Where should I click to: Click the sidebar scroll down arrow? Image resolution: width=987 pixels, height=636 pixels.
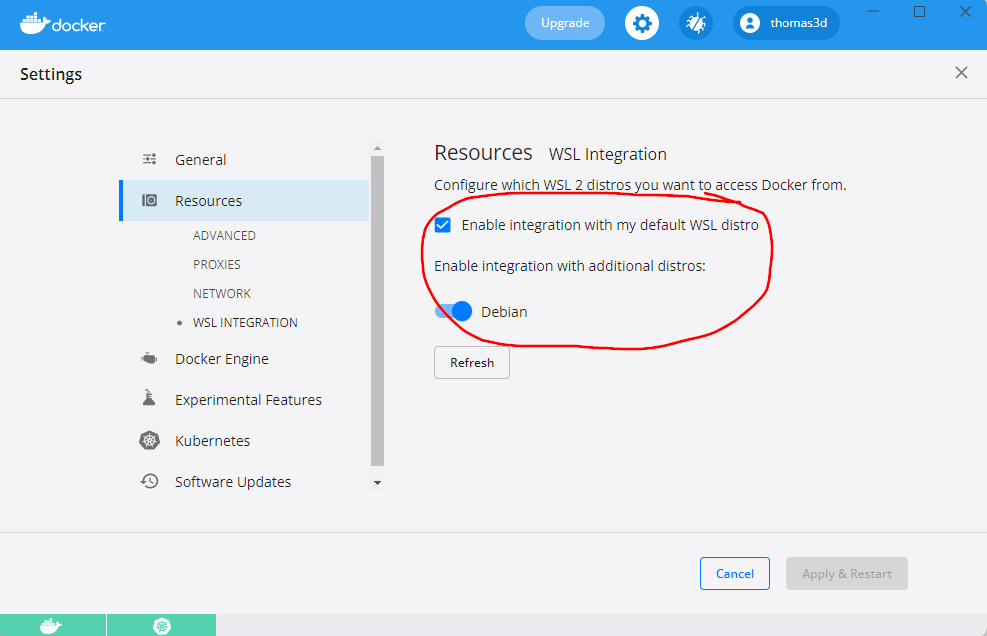(x=378, y=483)
